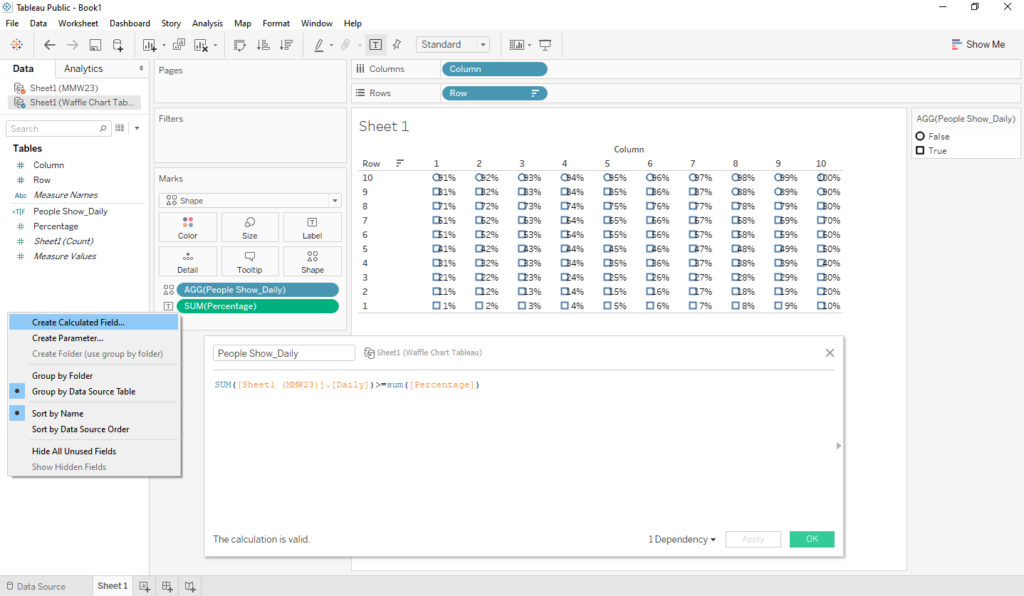Click the SUM(Percentage) marks pill
This screenshot has width=1024, height=596.
[x=257, y=306]
